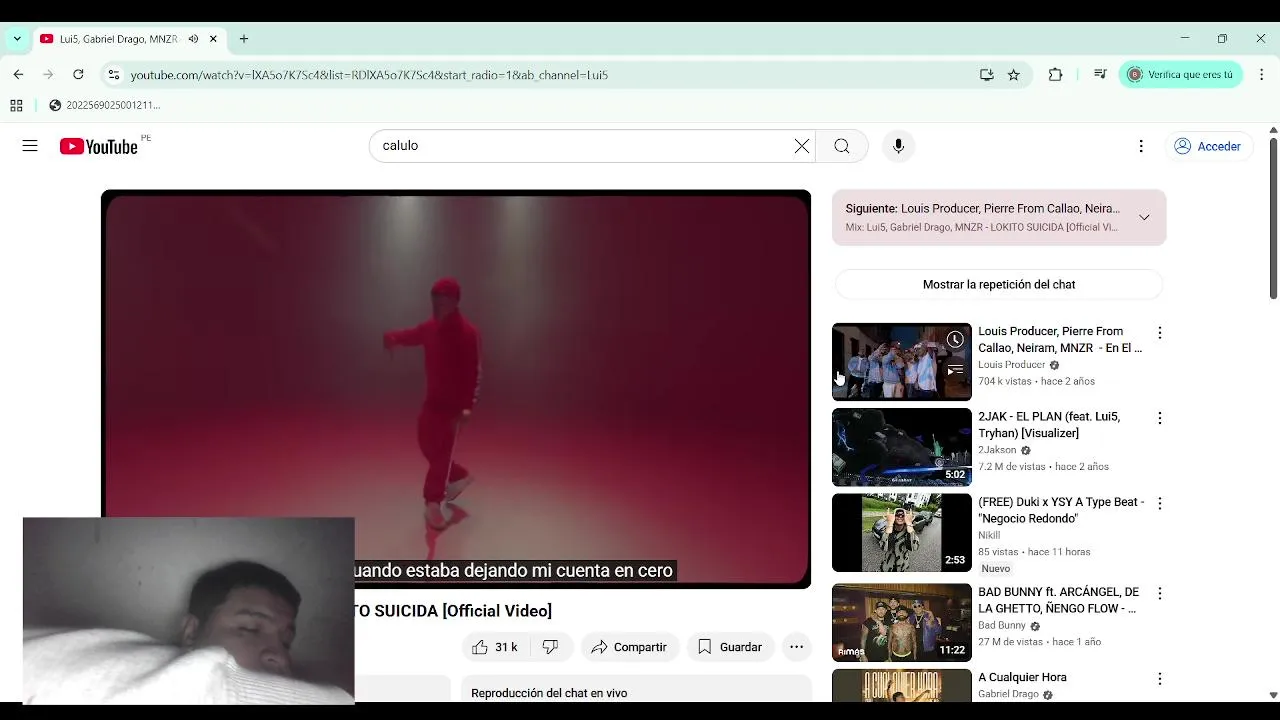
Task: Open the Bad Bunny channel link
Action: point(1002,626)
